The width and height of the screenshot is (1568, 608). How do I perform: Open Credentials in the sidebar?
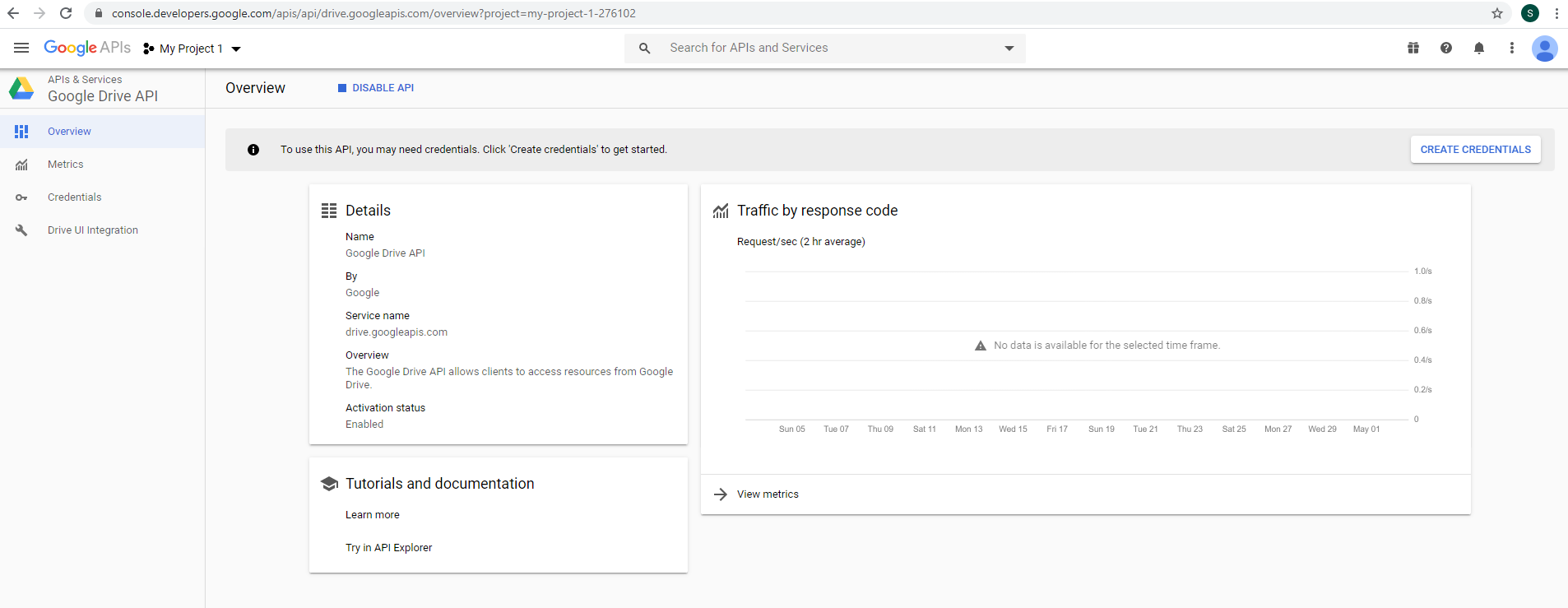[x=102, y=197]
